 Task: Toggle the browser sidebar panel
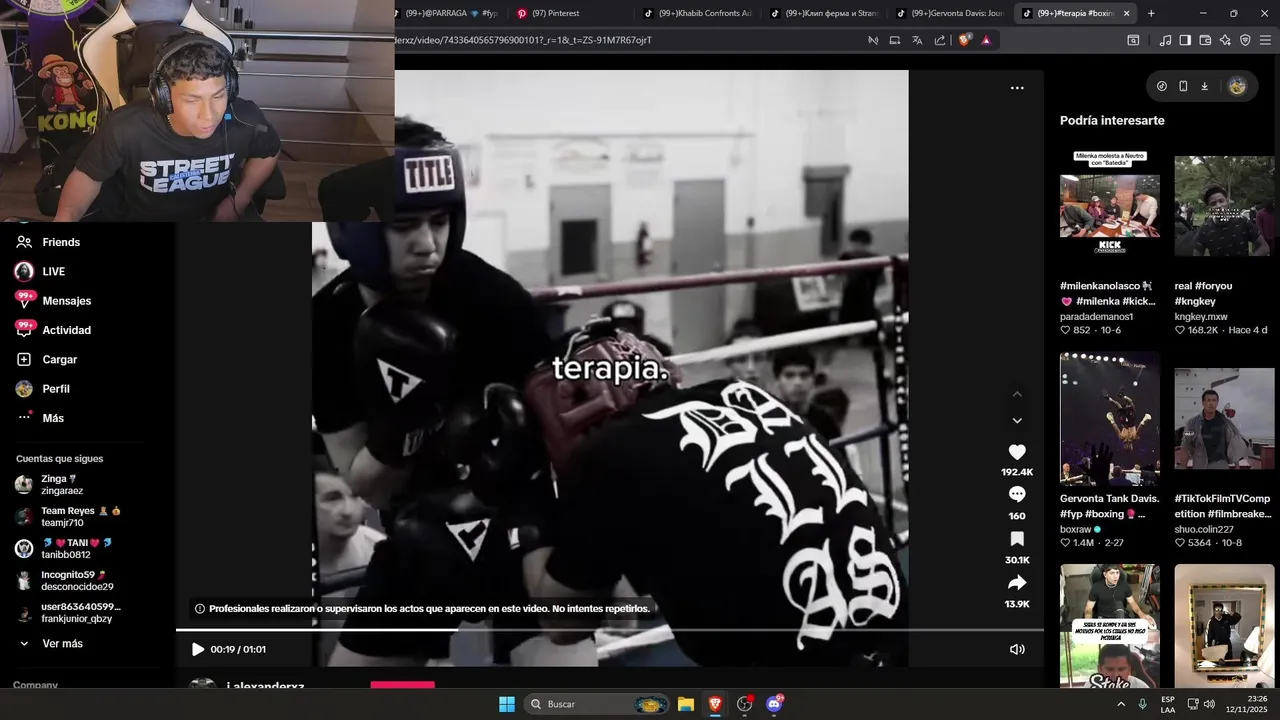(x=1185, y=40)
